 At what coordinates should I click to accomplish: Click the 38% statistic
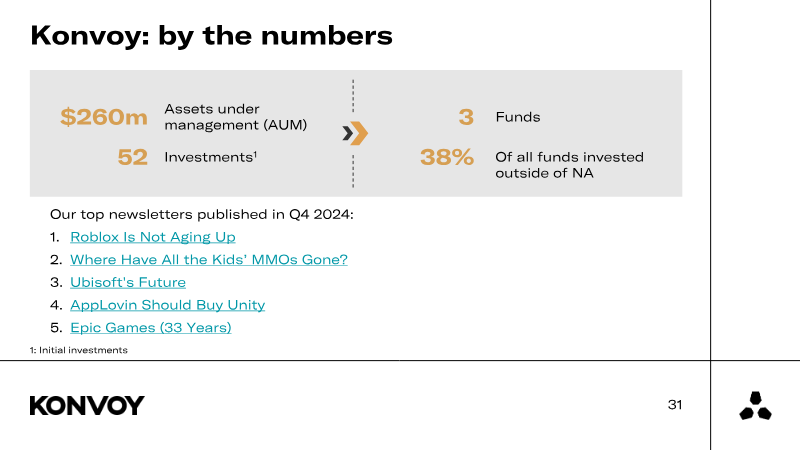pyautogui.click(x=447, y=157)
